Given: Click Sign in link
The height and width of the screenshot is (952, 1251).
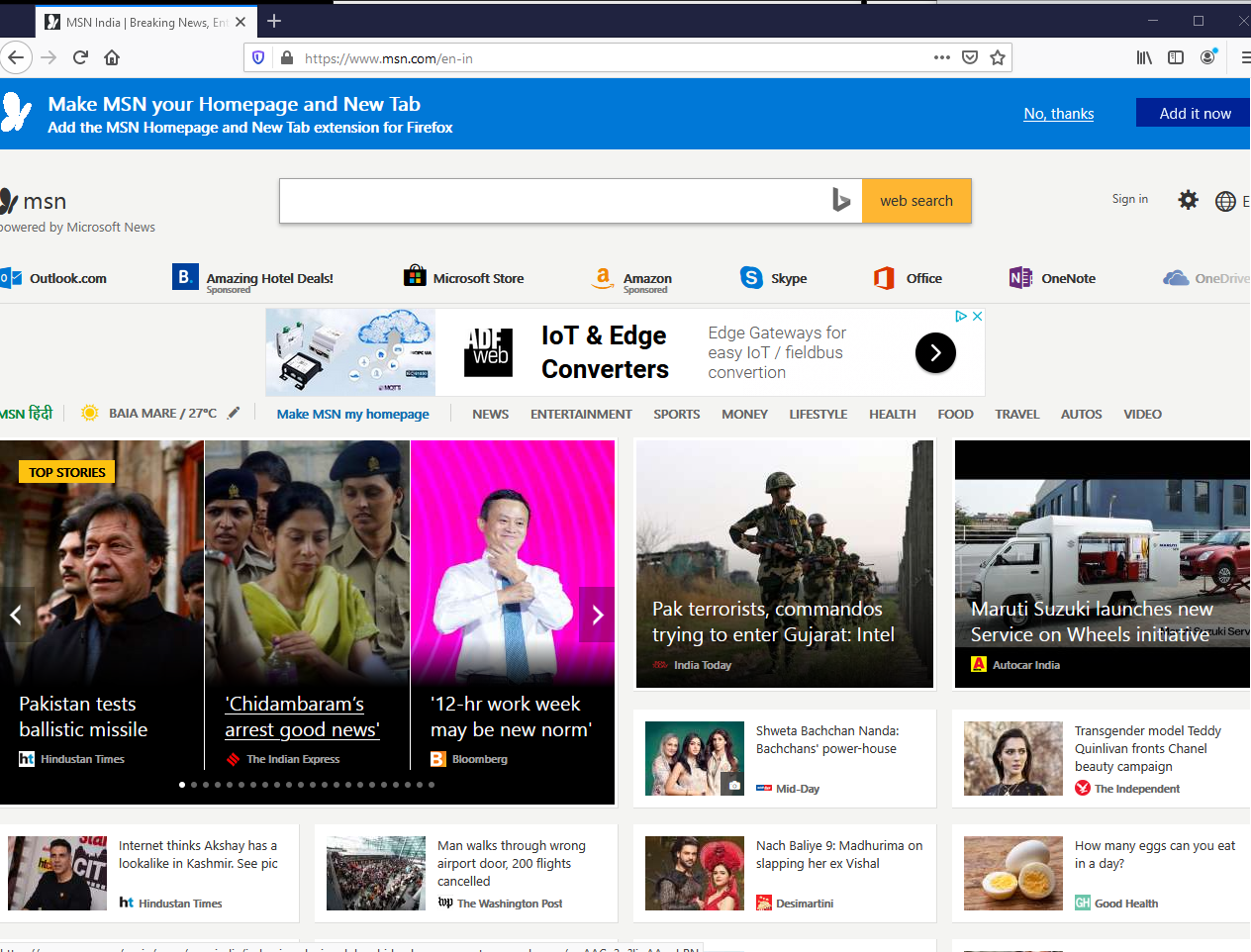Looking at the screenshot, I should pos(1130,199).
